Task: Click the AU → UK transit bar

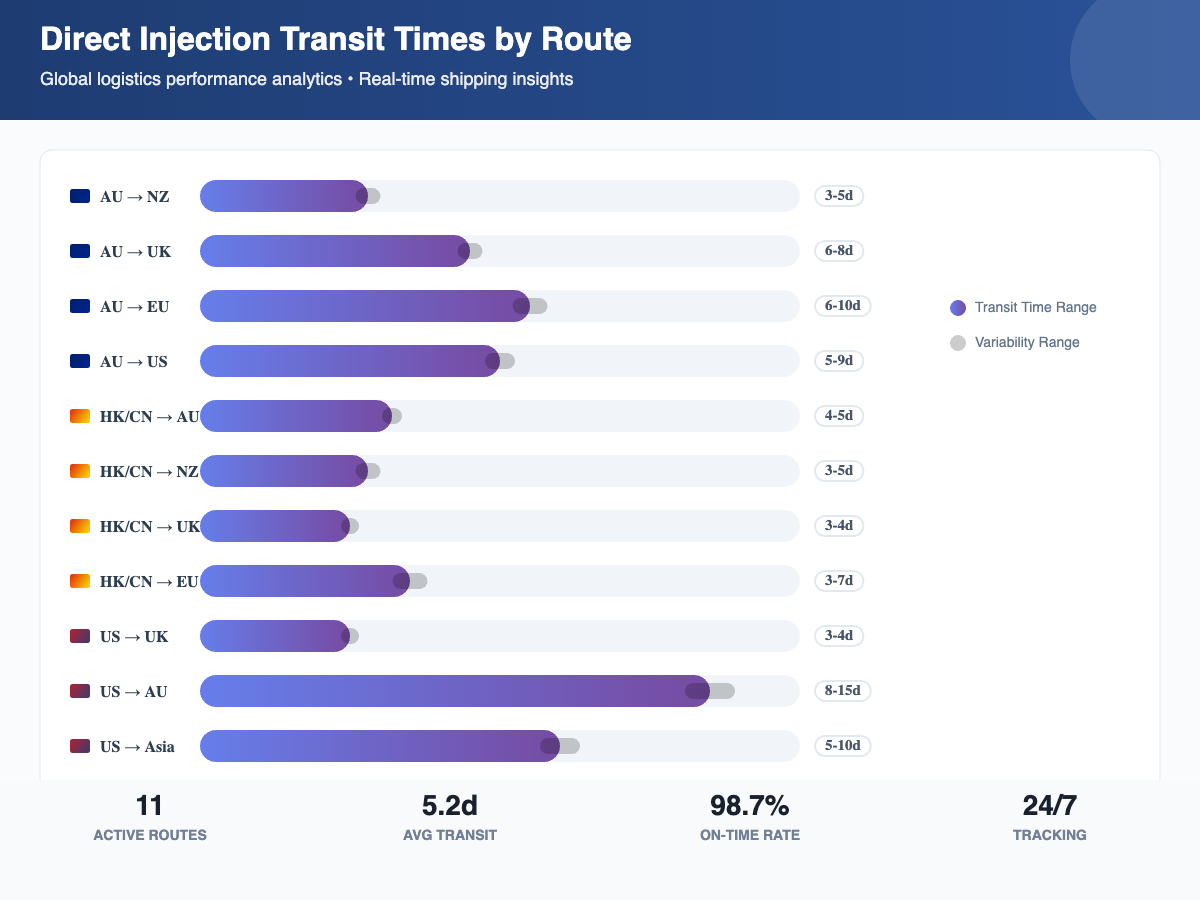Action: tap(334, 251)
